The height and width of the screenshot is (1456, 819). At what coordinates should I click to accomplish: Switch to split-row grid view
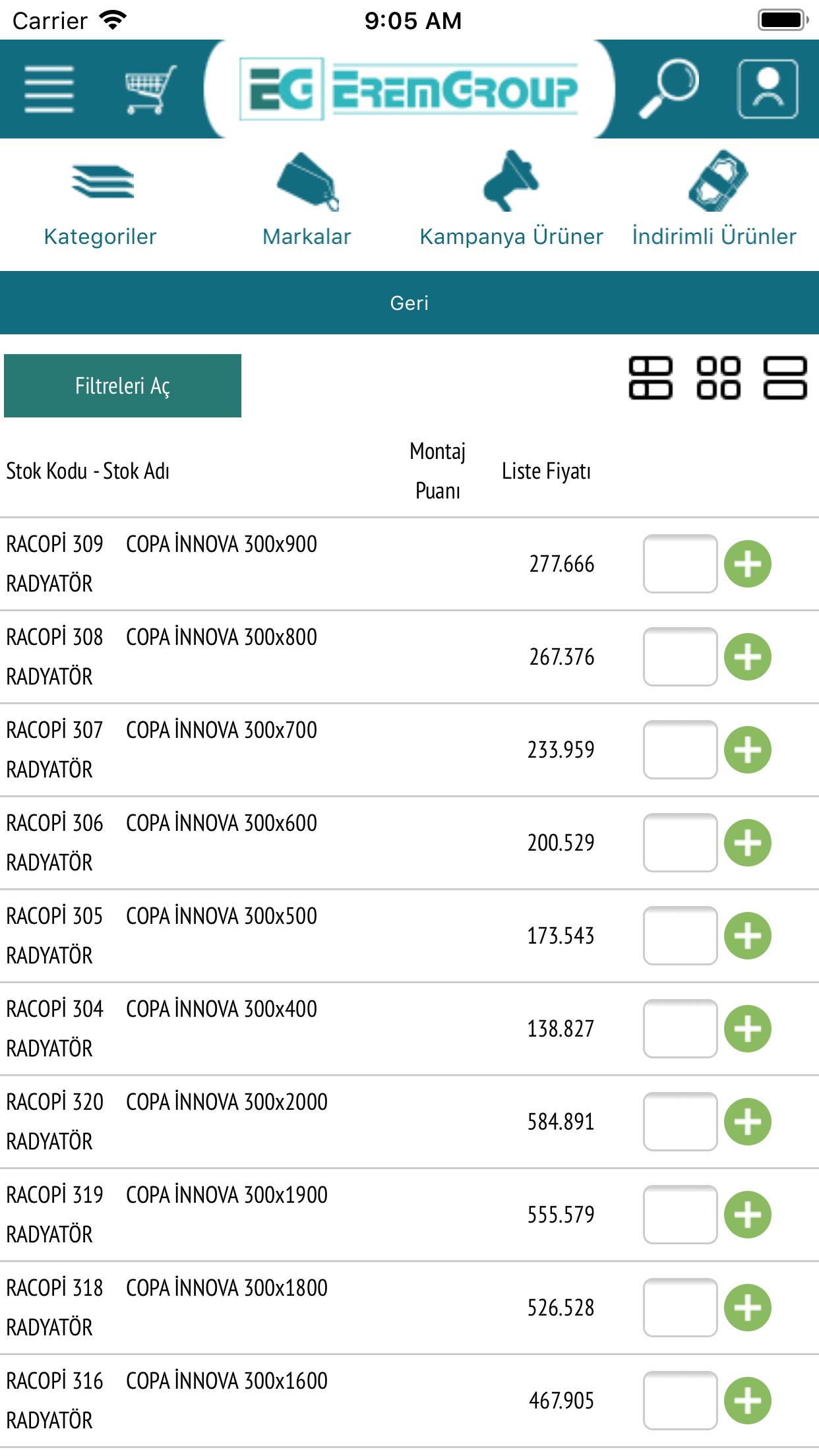pos(650,379)
